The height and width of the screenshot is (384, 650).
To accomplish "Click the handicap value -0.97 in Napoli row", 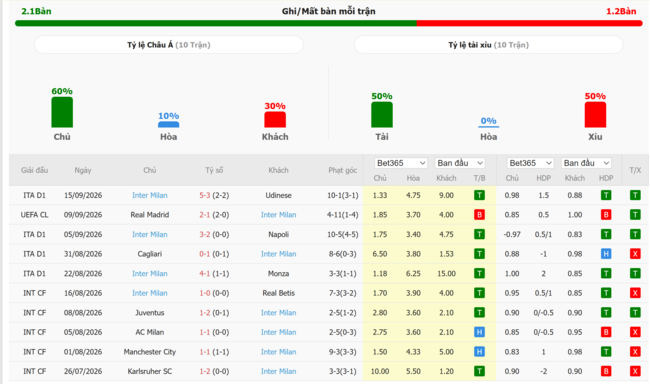I will pos(512,234).
